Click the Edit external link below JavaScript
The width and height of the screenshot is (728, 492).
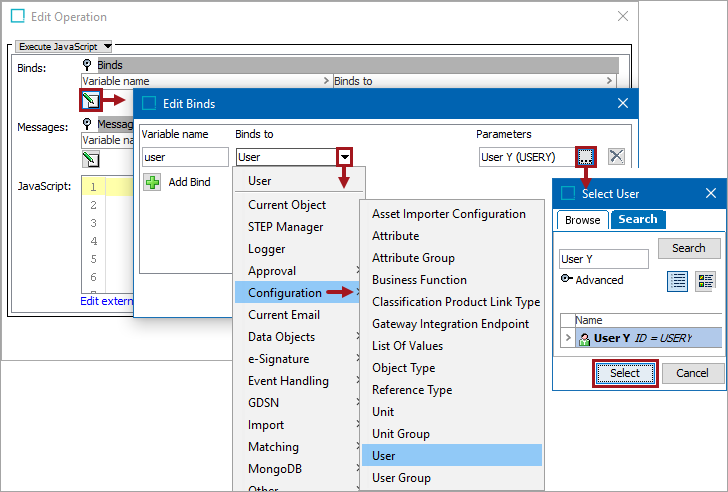click(x=105, y=301)
